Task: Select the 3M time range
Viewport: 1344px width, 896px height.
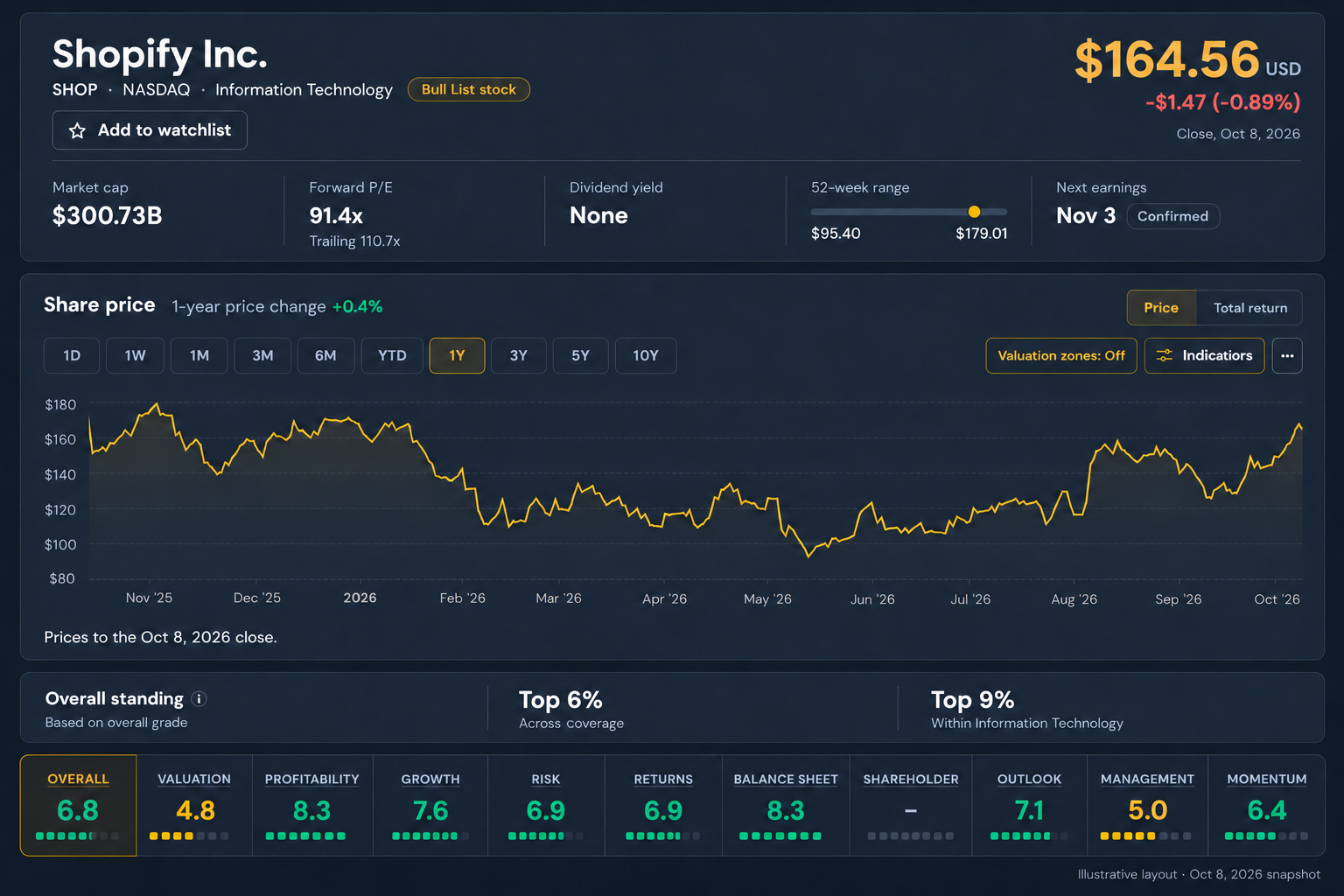Action: [262, 355]
